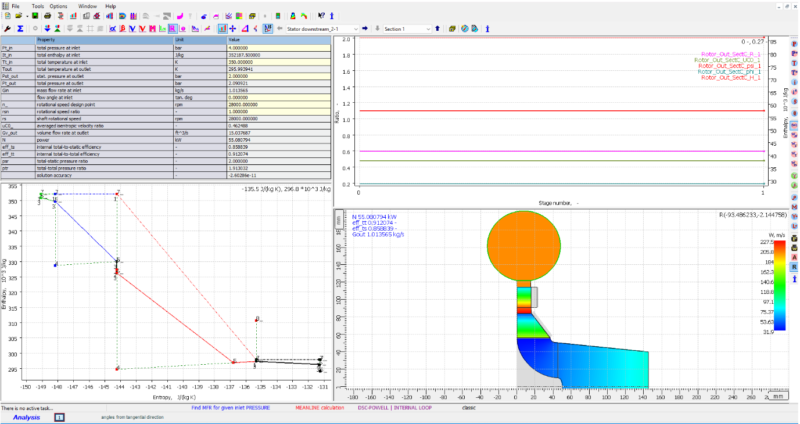
Task: Click Find MFR for given inlet PRESSURE text
Action: click(x=231, y=408)
